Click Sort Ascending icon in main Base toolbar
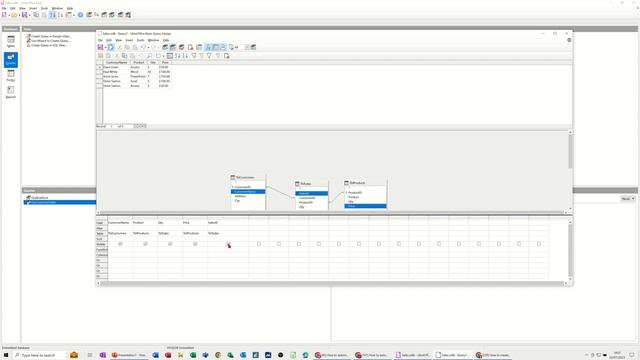640x360 pixels. click(x=53, y=15)
